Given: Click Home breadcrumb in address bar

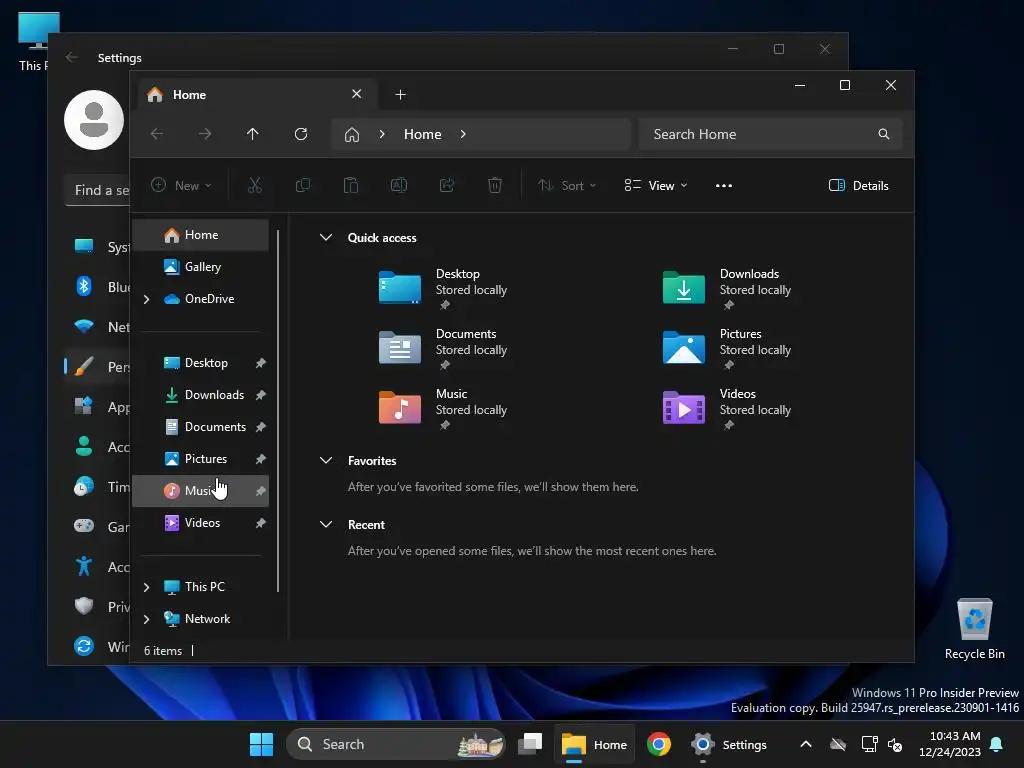Looking at the screenshot, I should coord(423,134).
